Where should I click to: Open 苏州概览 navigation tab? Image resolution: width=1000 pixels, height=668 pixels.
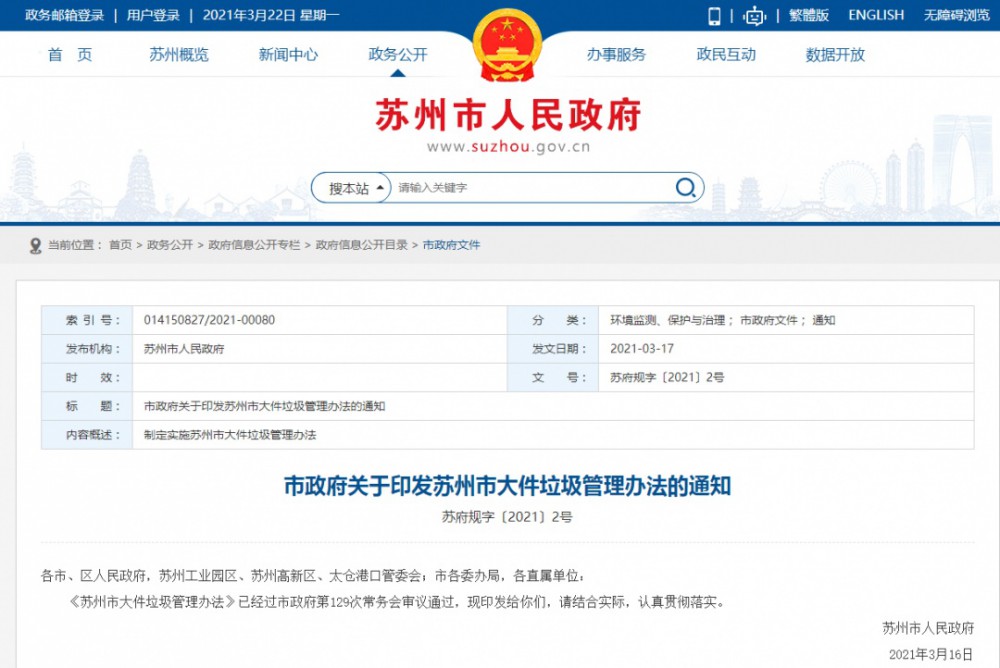pos(179,55)
